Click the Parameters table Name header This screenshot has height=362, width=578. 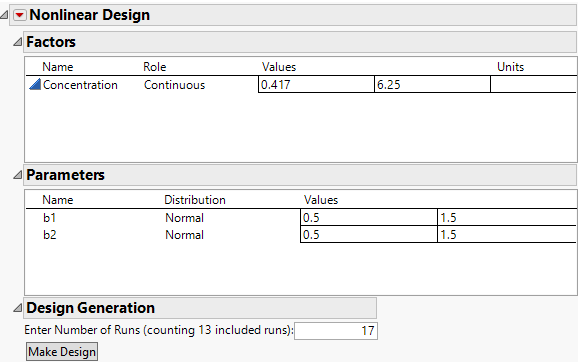click(x=58, y=200)
